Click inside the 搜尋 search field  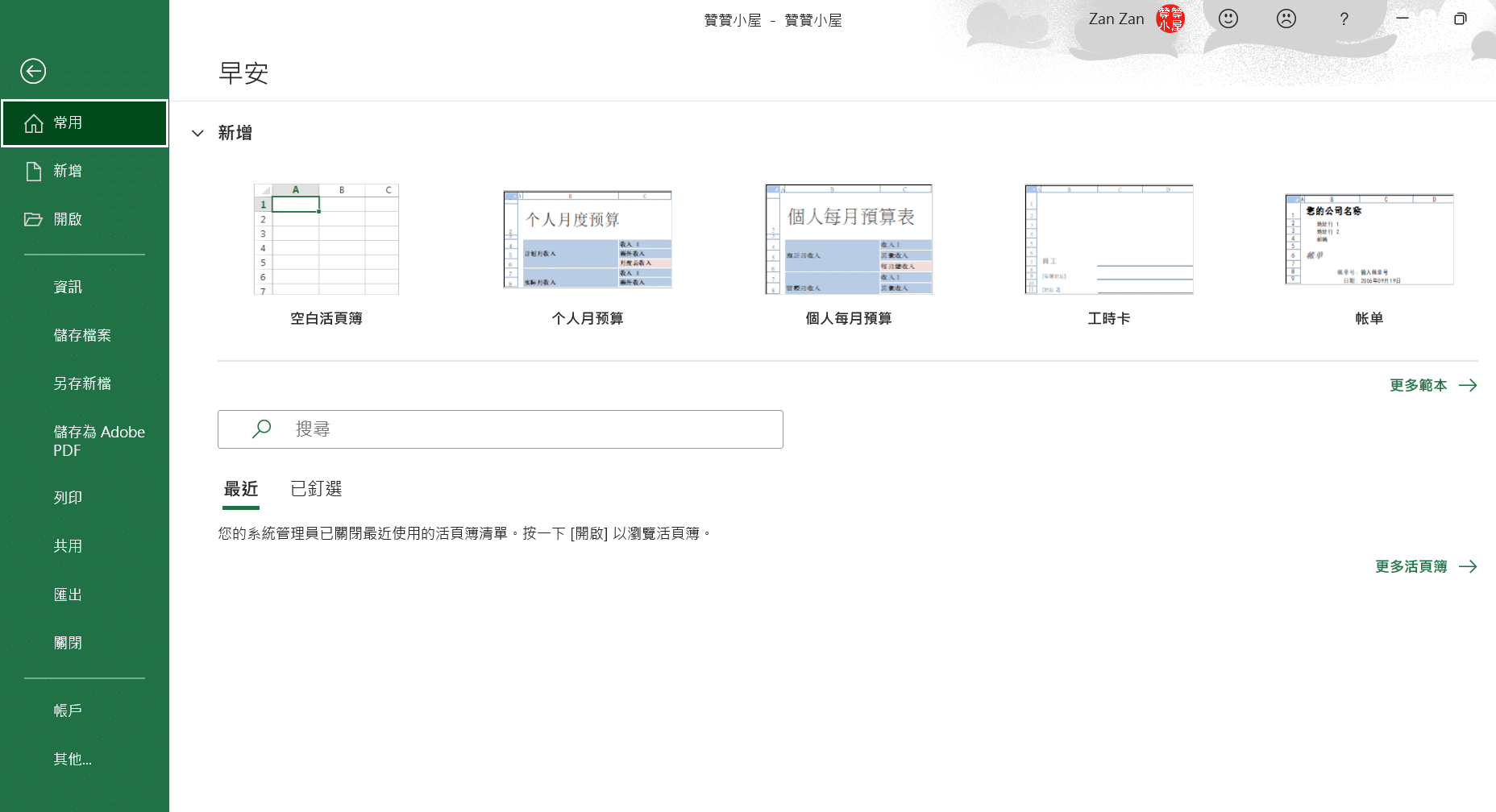click(x=501, y=429)
